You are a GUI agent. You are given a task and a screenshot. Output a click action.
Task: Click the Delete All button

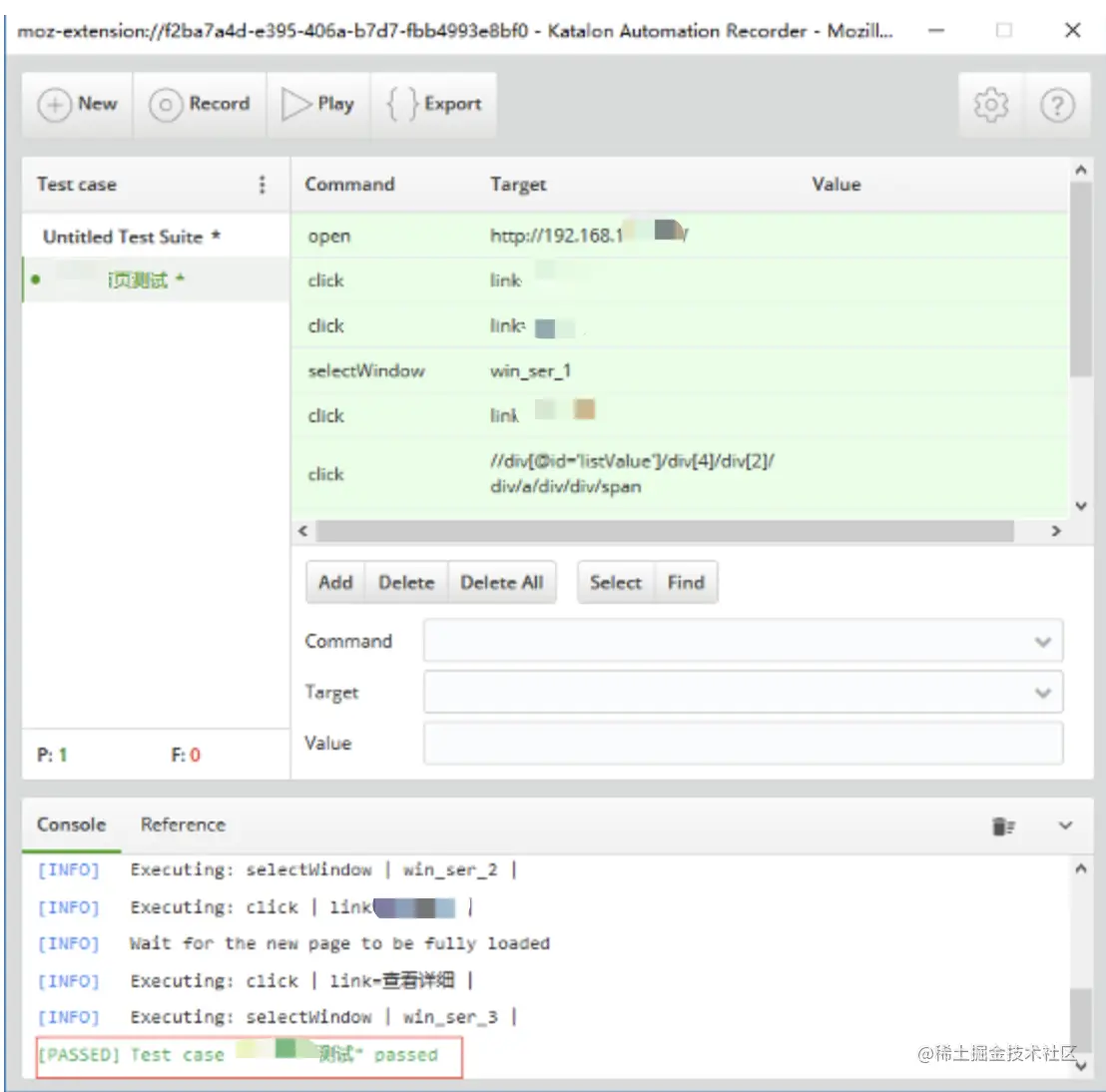[501, 583]
